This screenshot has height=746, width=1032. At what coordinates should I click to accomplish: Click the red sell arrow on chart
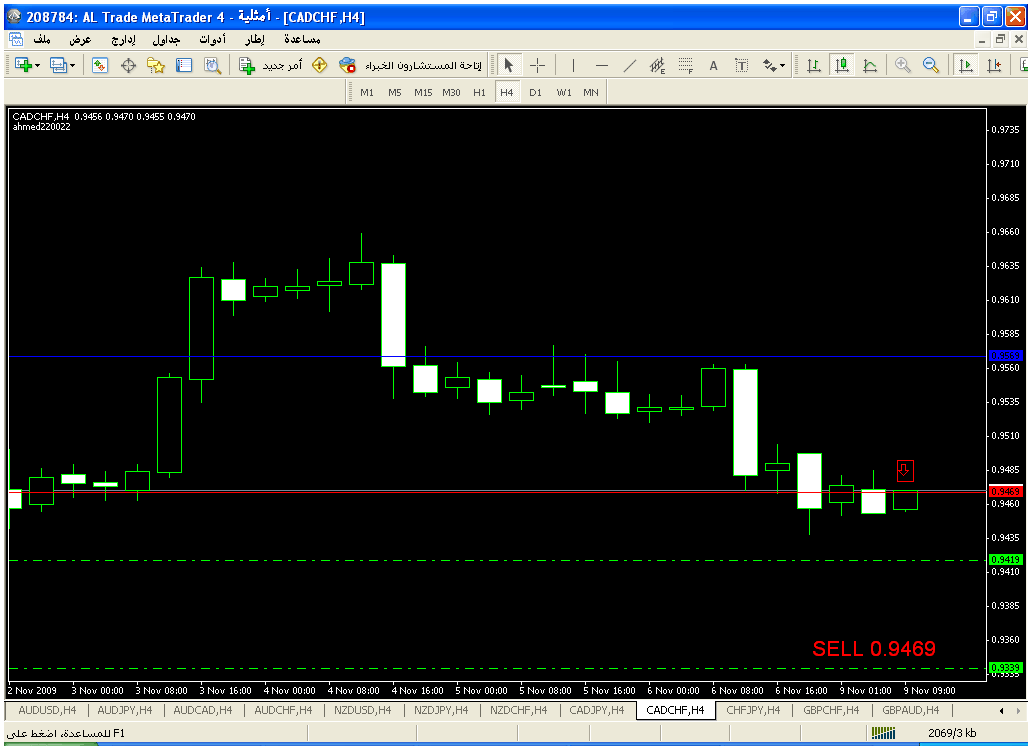(x=905, y=470)
